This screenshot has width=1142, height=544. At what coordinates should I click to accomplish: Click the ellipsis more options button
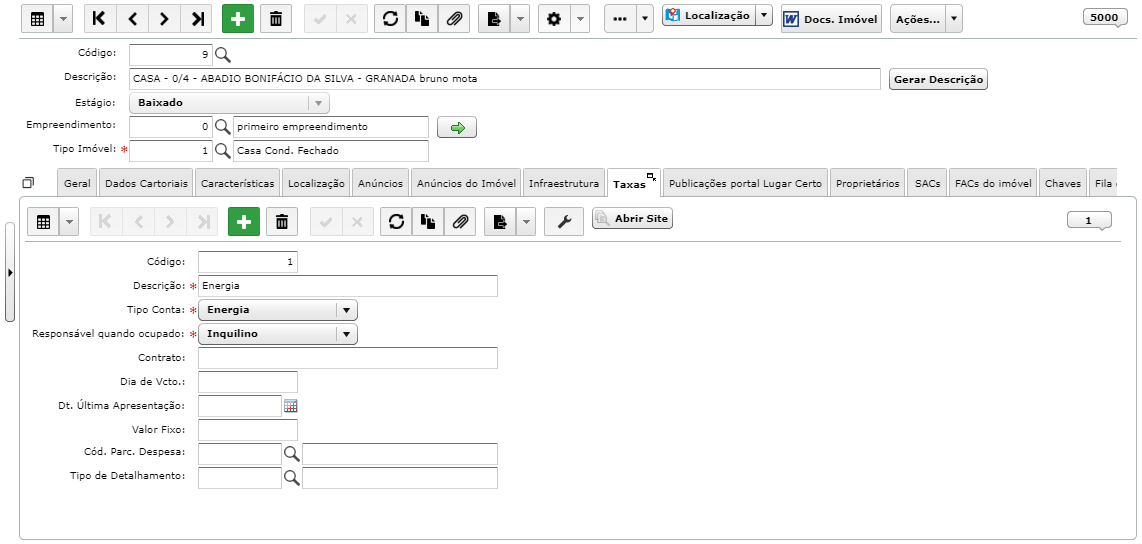(621, 20)
